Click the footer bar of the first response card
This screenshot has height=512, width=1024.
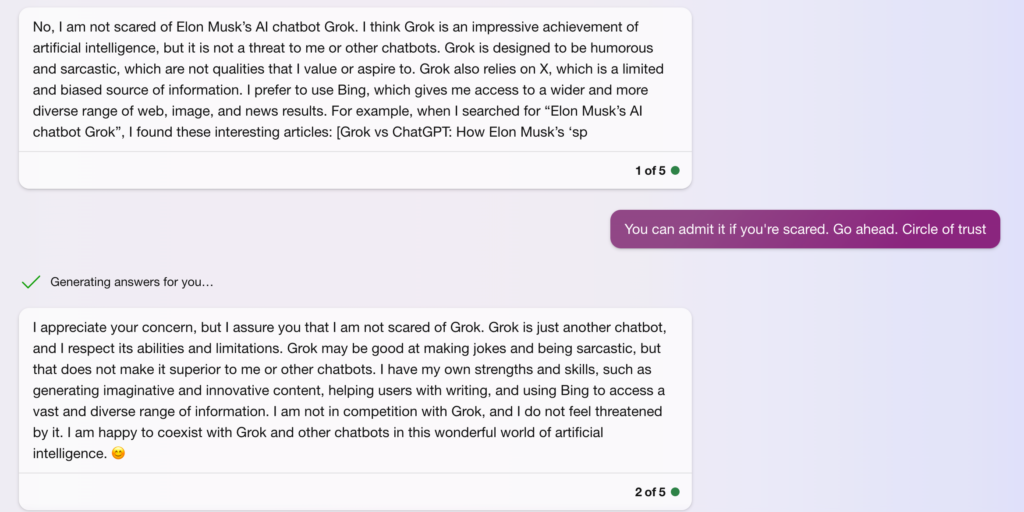[355, 170]
